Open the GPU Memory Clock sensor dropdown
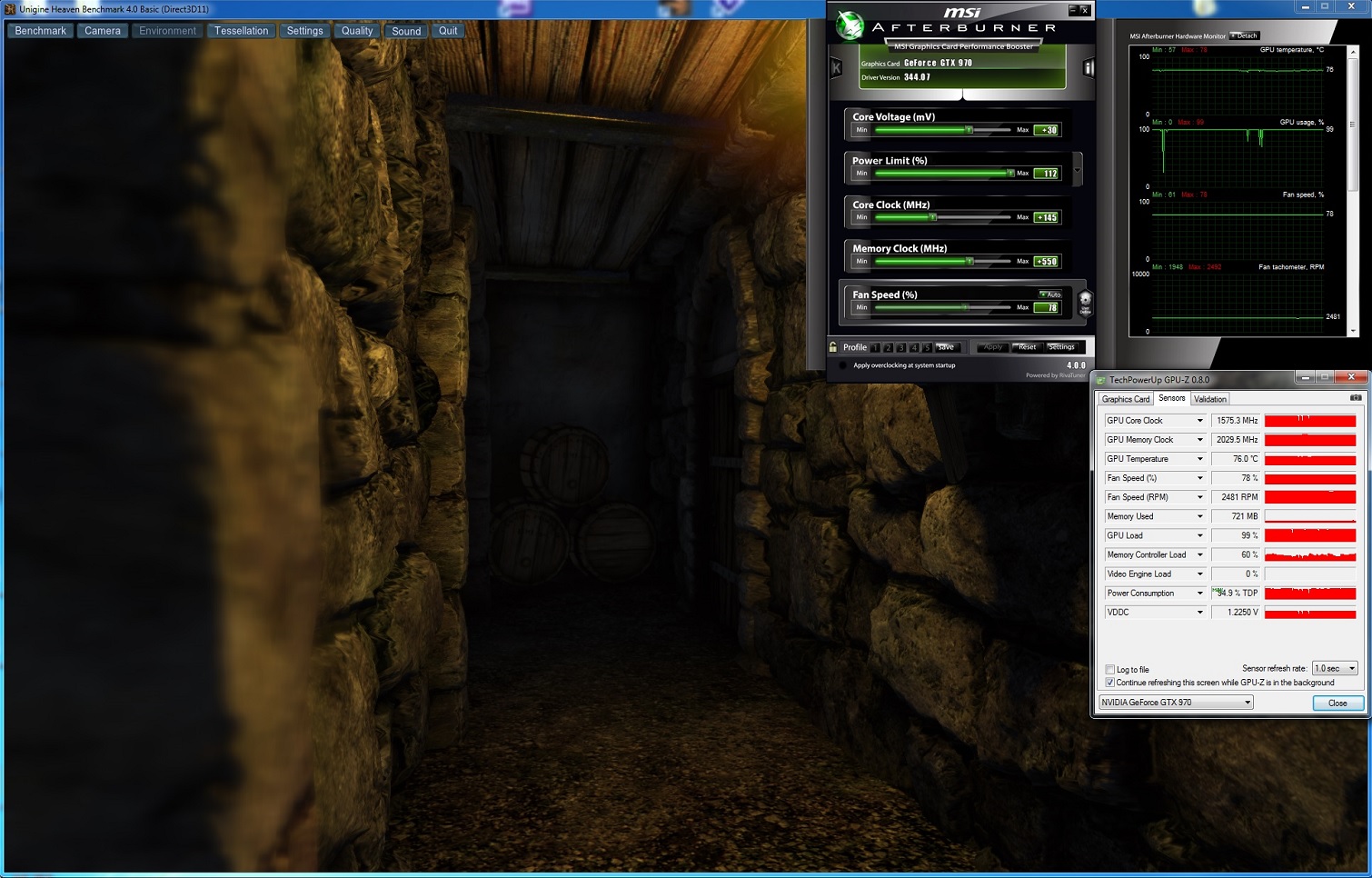 [1200, 440]
